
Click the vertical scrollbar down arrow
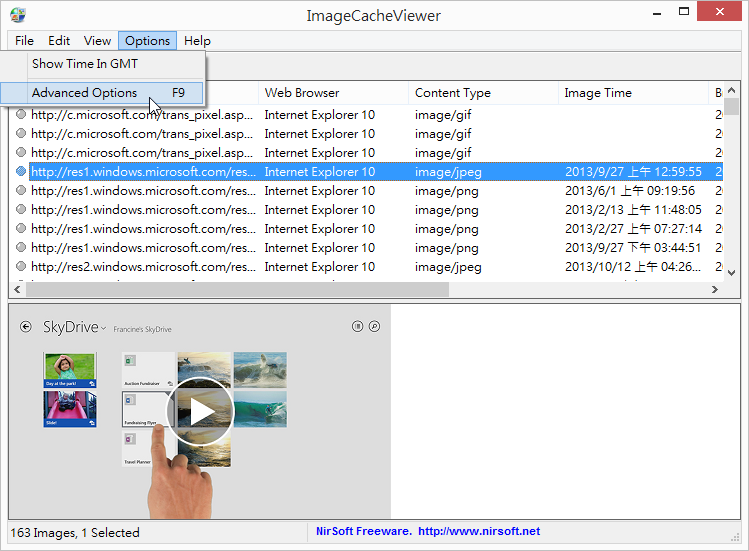tap(731, 273)
